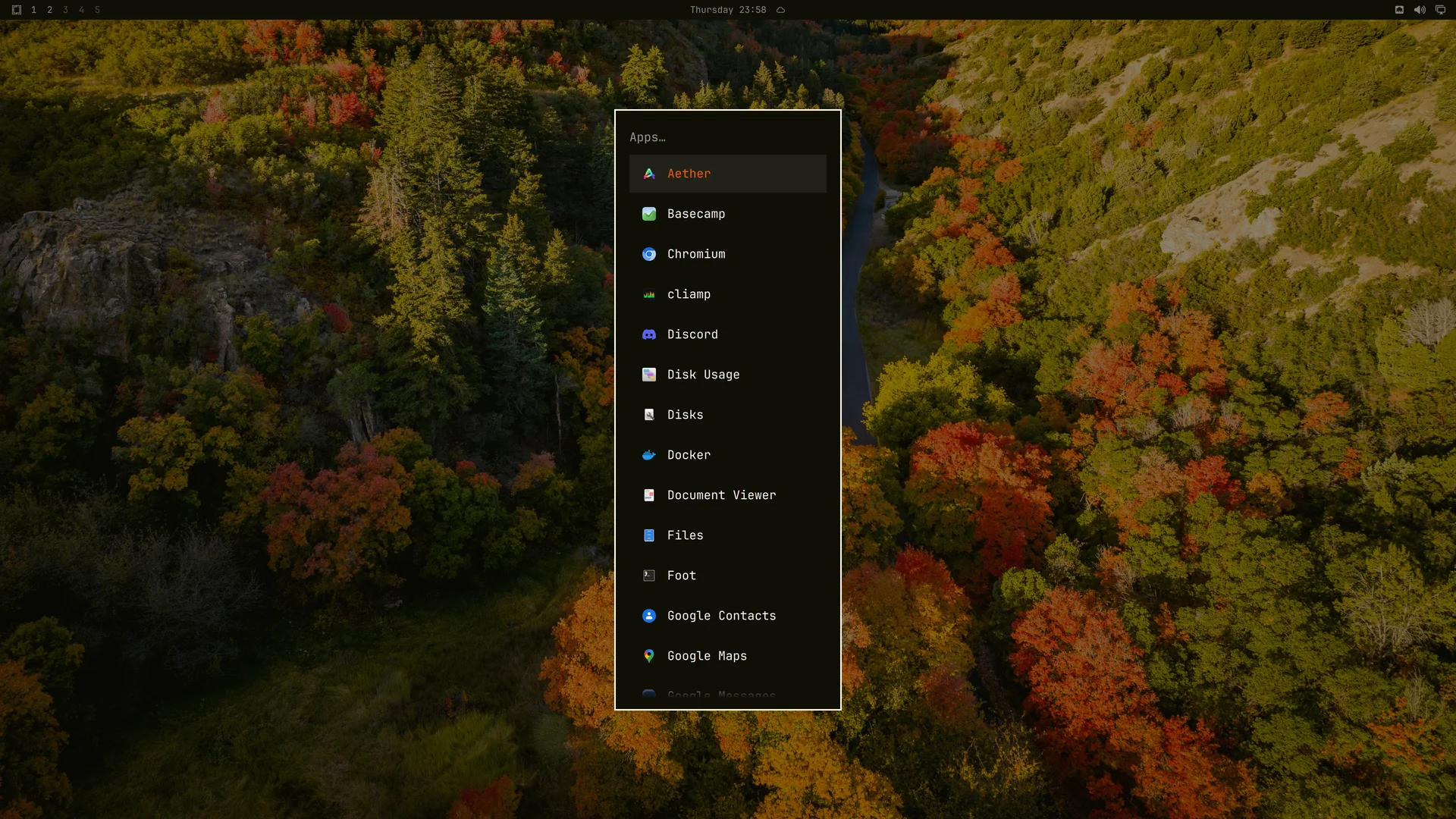Click the display icon in top-right tray
Viewport: 1456px width, 819px height.
(1440, 10)
